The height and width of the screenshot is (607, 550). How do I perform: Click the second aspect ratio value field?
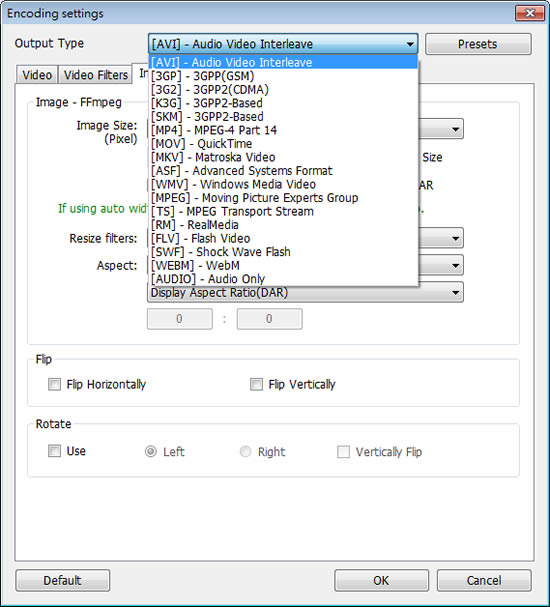(269, 319)
